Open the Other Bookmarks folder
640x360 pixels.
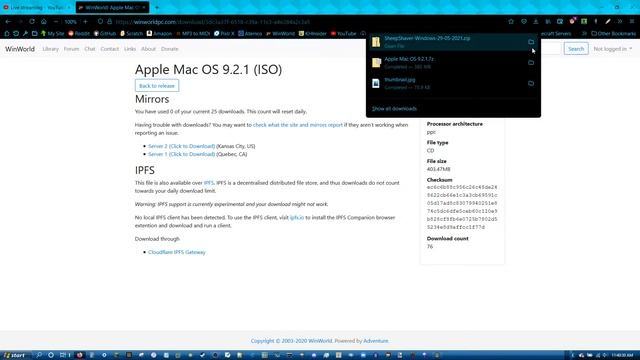[x=613, y=33]
